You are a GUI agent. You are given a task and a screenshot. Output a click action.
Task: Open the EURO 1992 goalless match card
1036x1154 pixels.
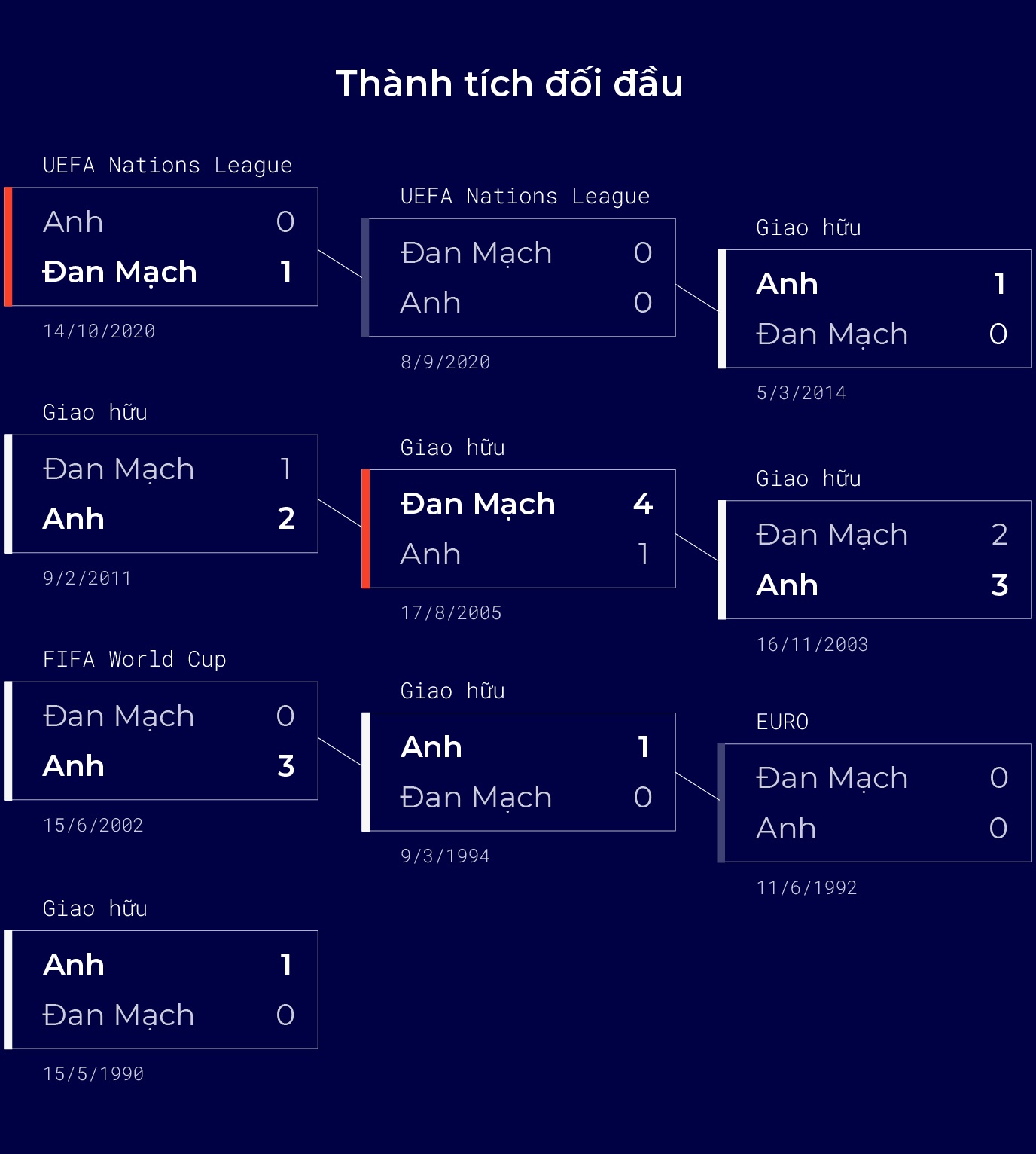point(875,803)
